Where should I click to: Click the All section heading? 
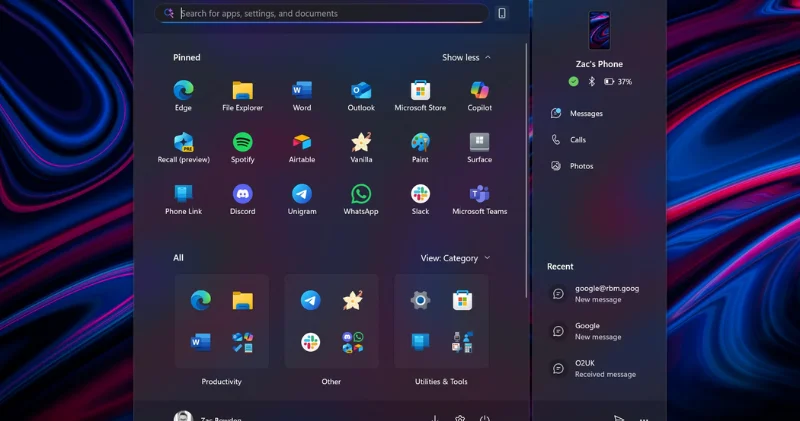click(x=178, y=258)
